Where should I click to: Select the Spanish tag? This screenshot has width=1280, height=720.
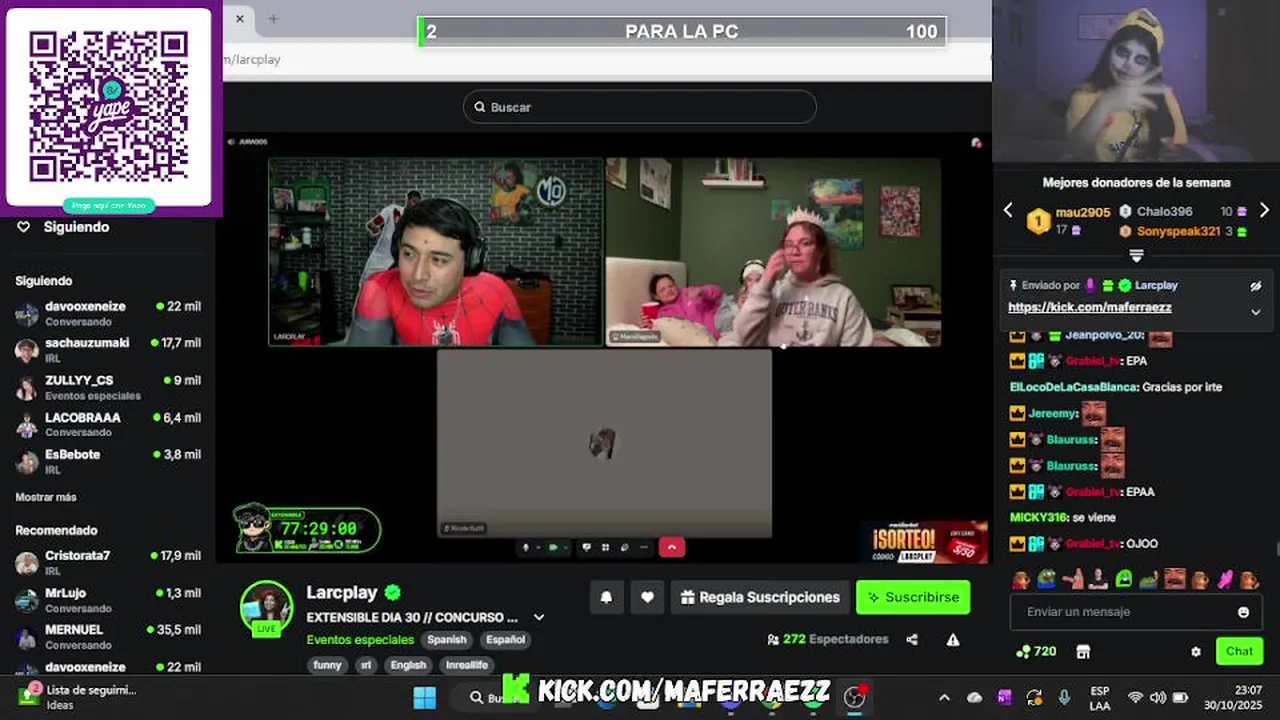click(447, 639)
